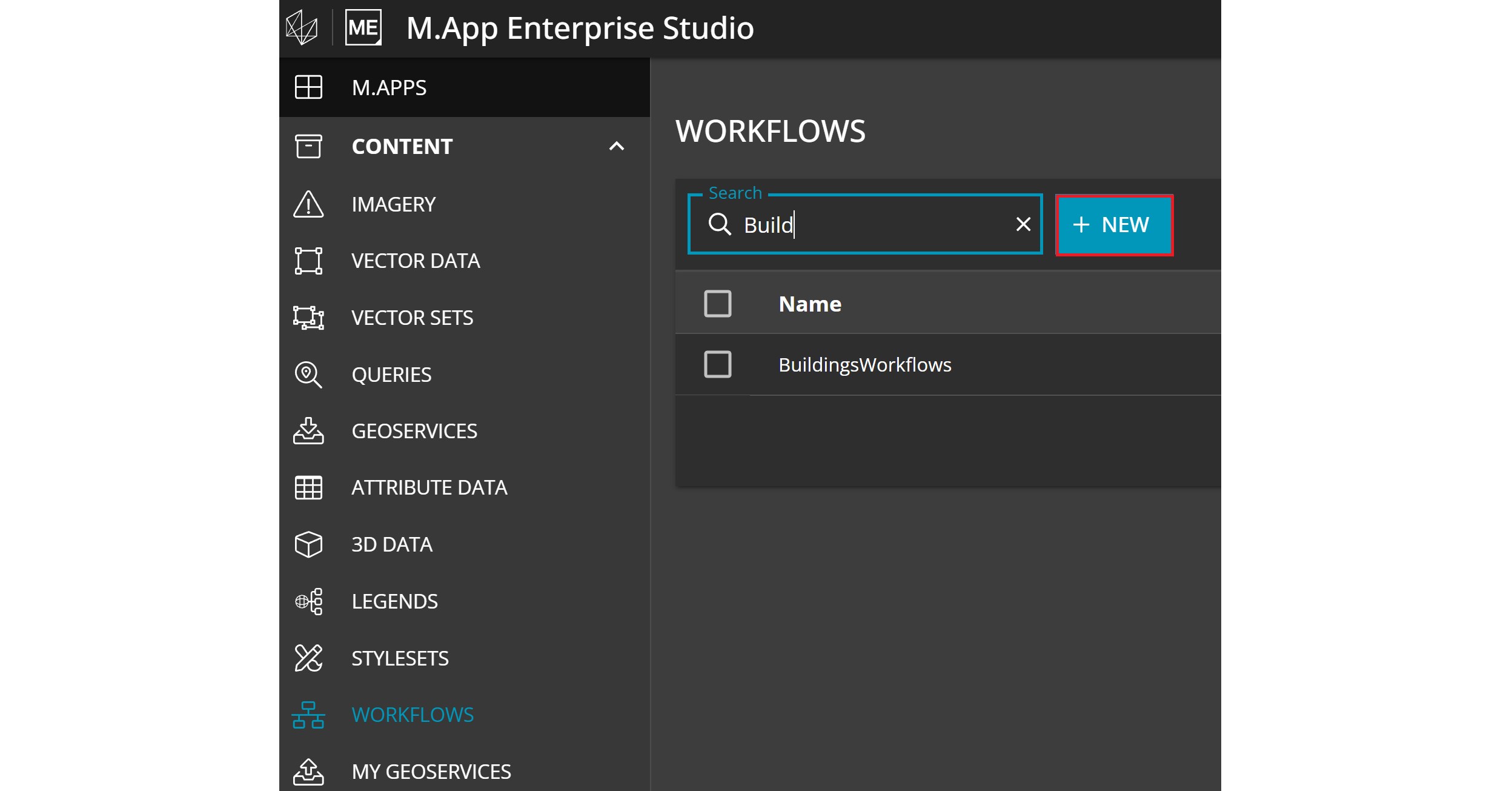Open ATTRIBUTE DATA in the sidebar
Image resolution: width=1512 pixels, height=791 pixels.
(465, 488)
